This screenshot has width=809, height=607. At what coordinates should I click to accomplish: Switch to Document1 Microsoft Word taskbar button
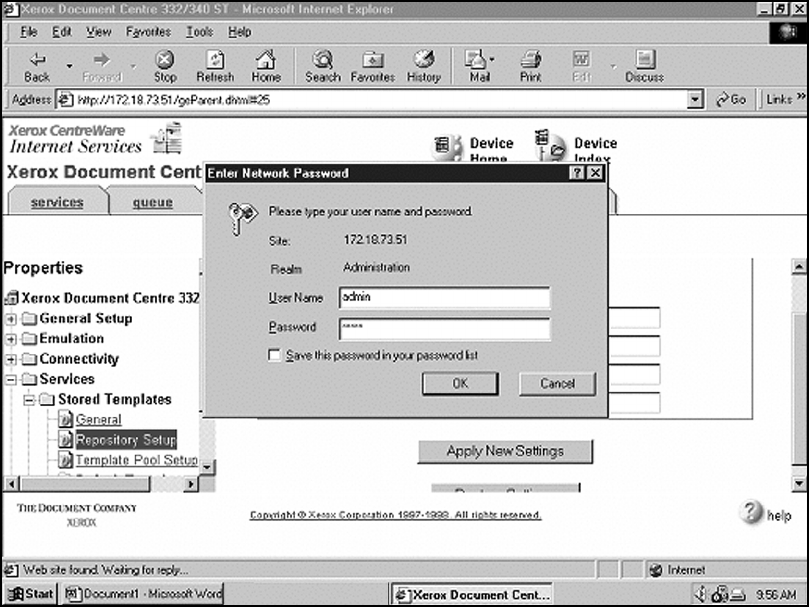coord(142,594)
